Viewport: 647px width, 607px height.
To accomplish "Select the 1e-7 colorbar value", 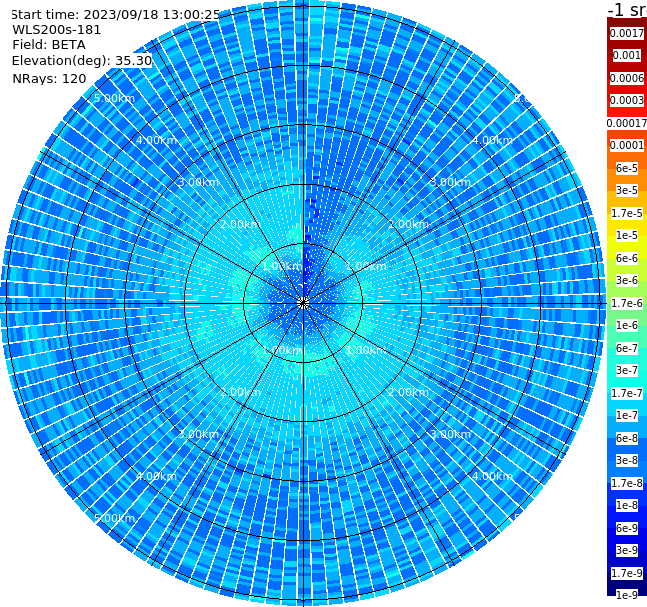I will coord(627,415).
